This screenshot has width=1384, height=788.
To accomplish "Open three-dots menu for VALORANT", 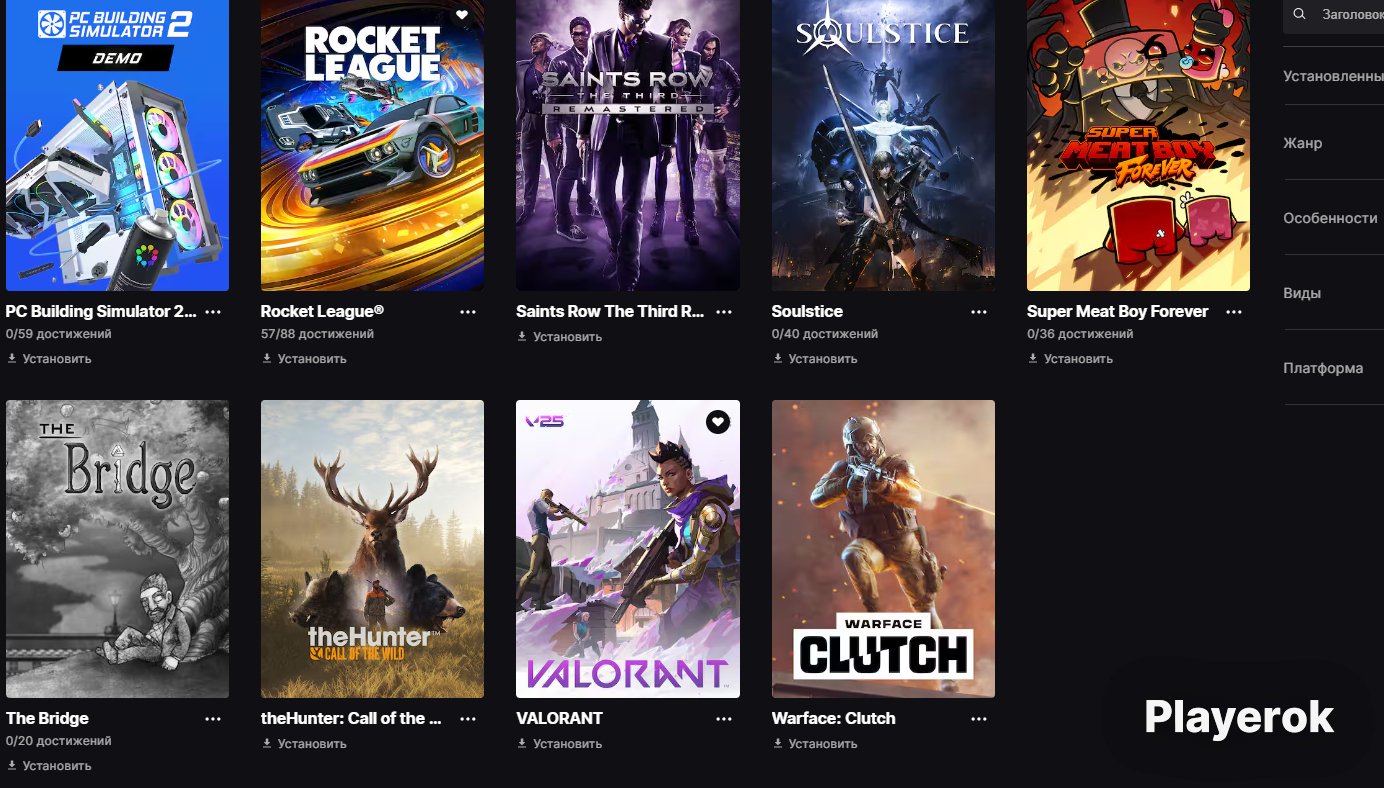I will [x=724, y=719].
